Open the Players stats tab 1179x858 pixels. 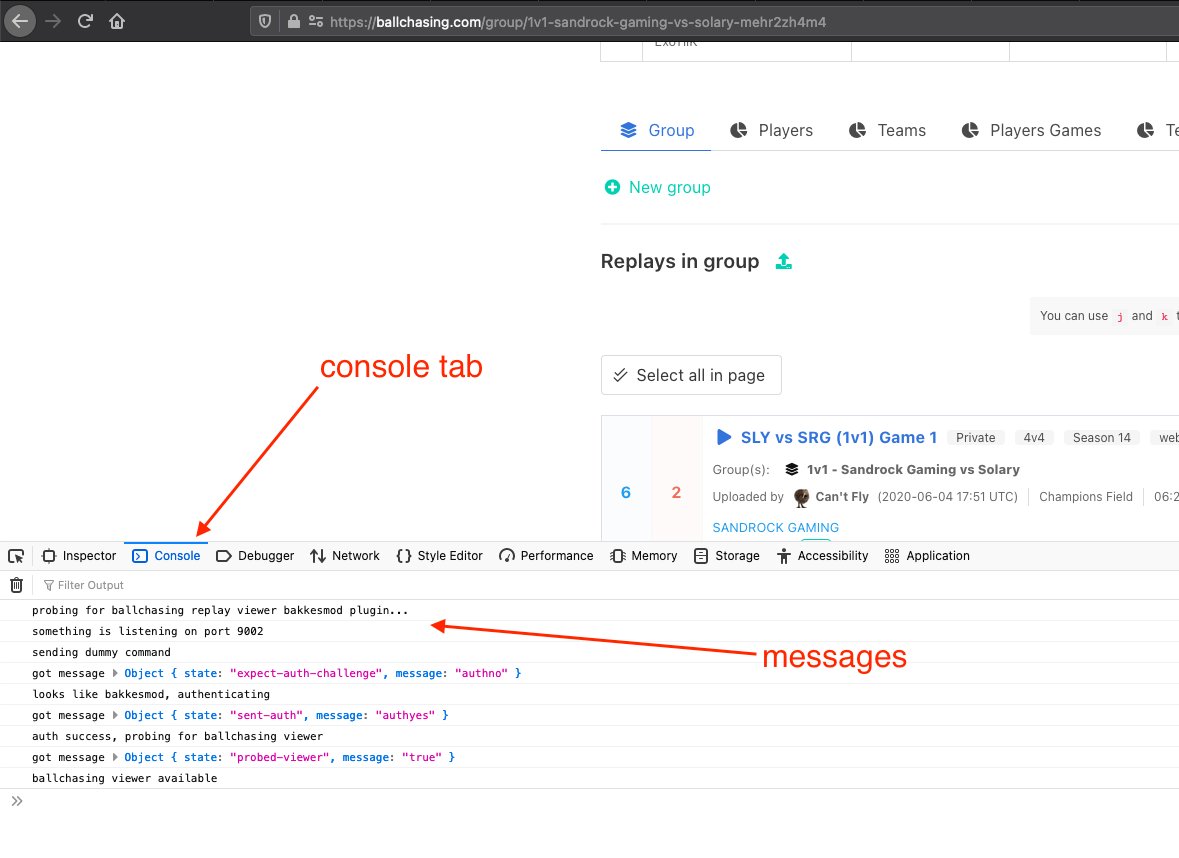771,131
